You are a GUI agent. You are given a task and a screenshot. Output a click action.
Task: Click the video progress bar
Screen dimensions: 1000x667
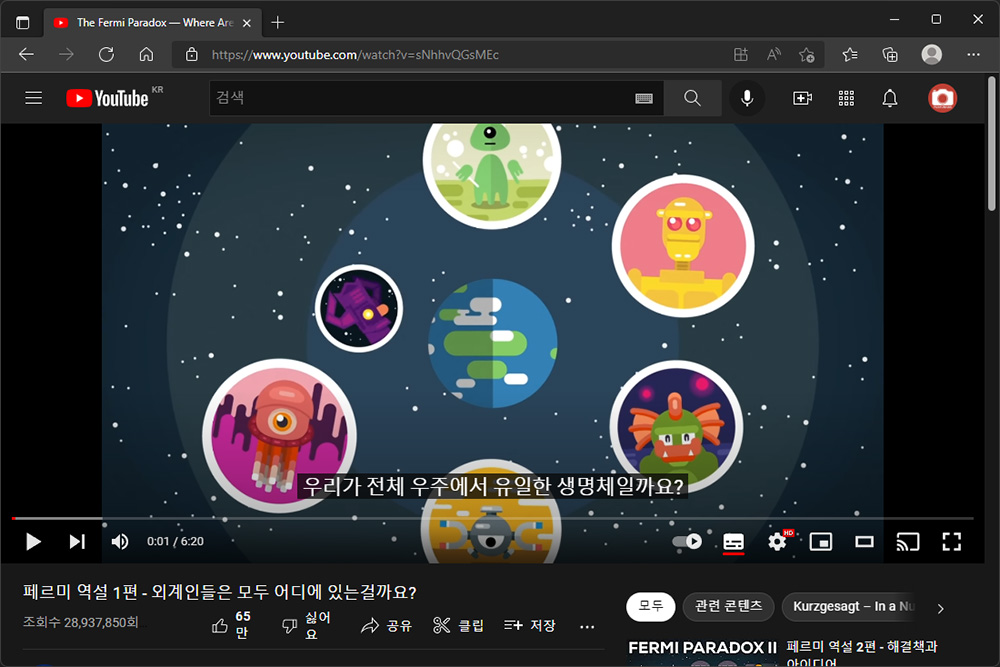pos(492,518)
